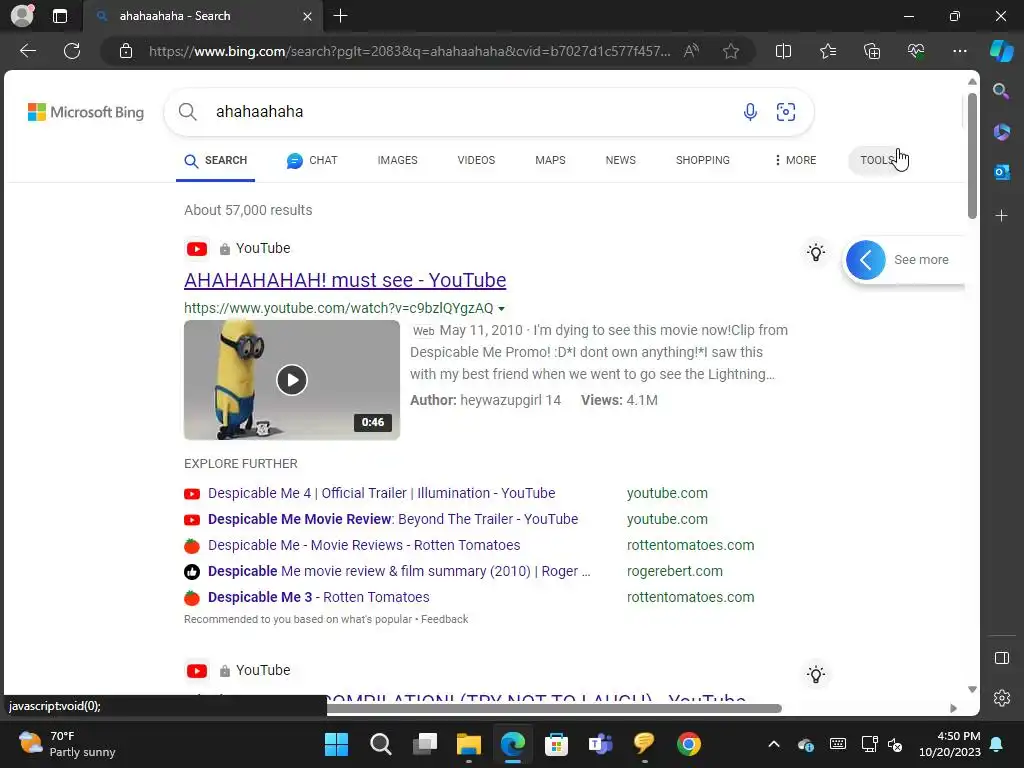
Task: Click the vertical page scrollbar thumb
Action: point(972,155)
